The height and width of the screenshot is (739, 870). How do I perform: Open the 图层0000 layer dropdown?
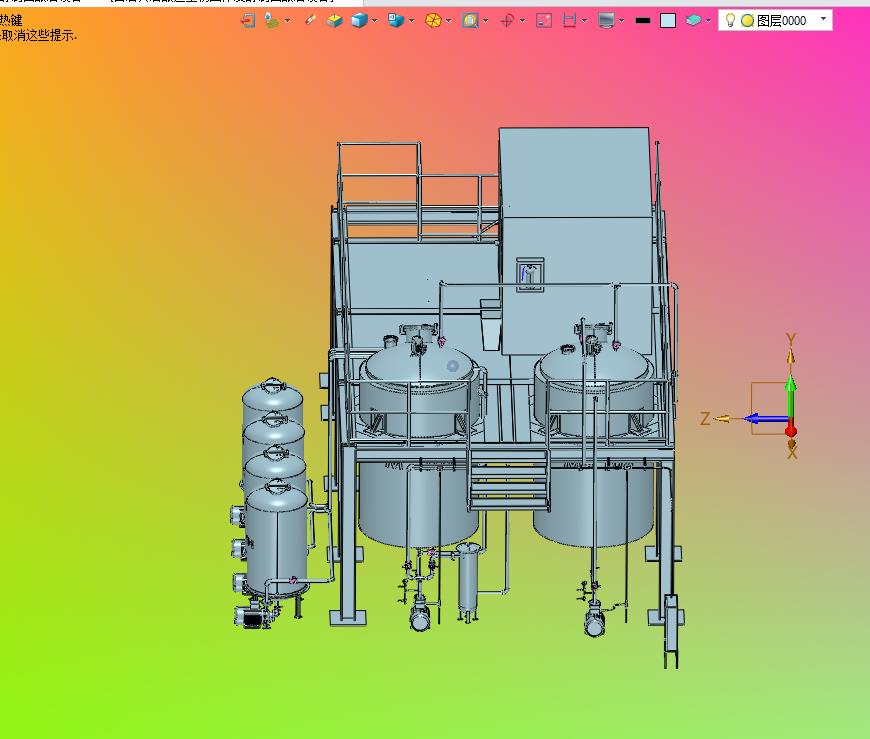[823, 19]
